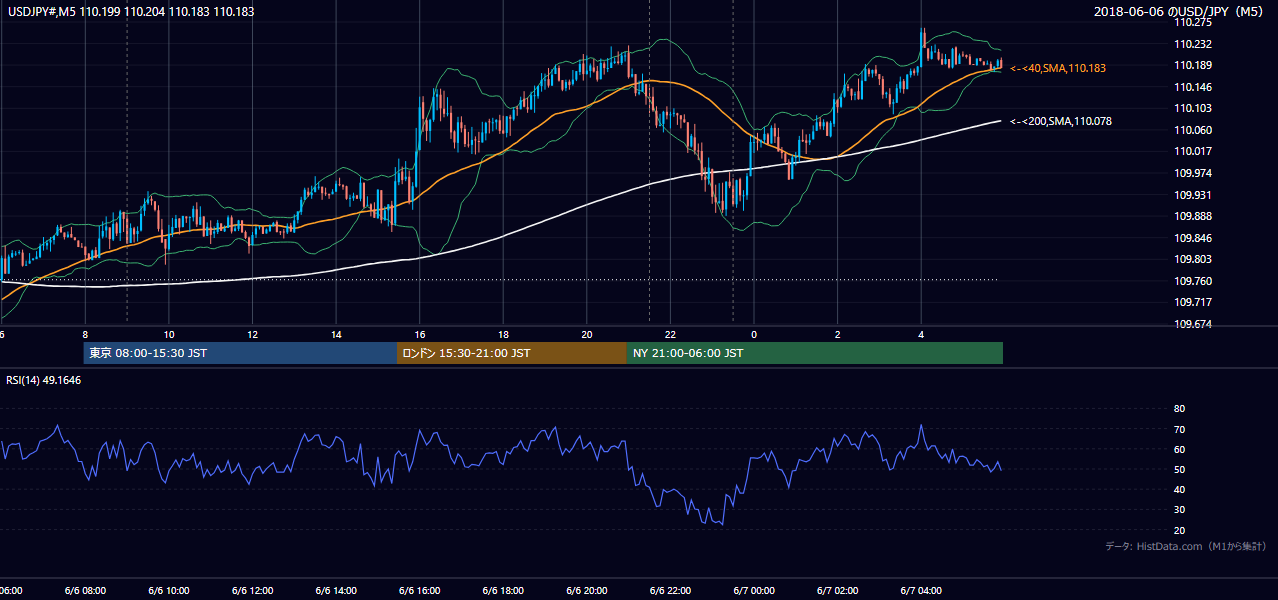Image resolution: width=1278 pixels, height=600 pixels.
Task: Click the 6/6 20:00 date axis label
Action: point(586,591)
